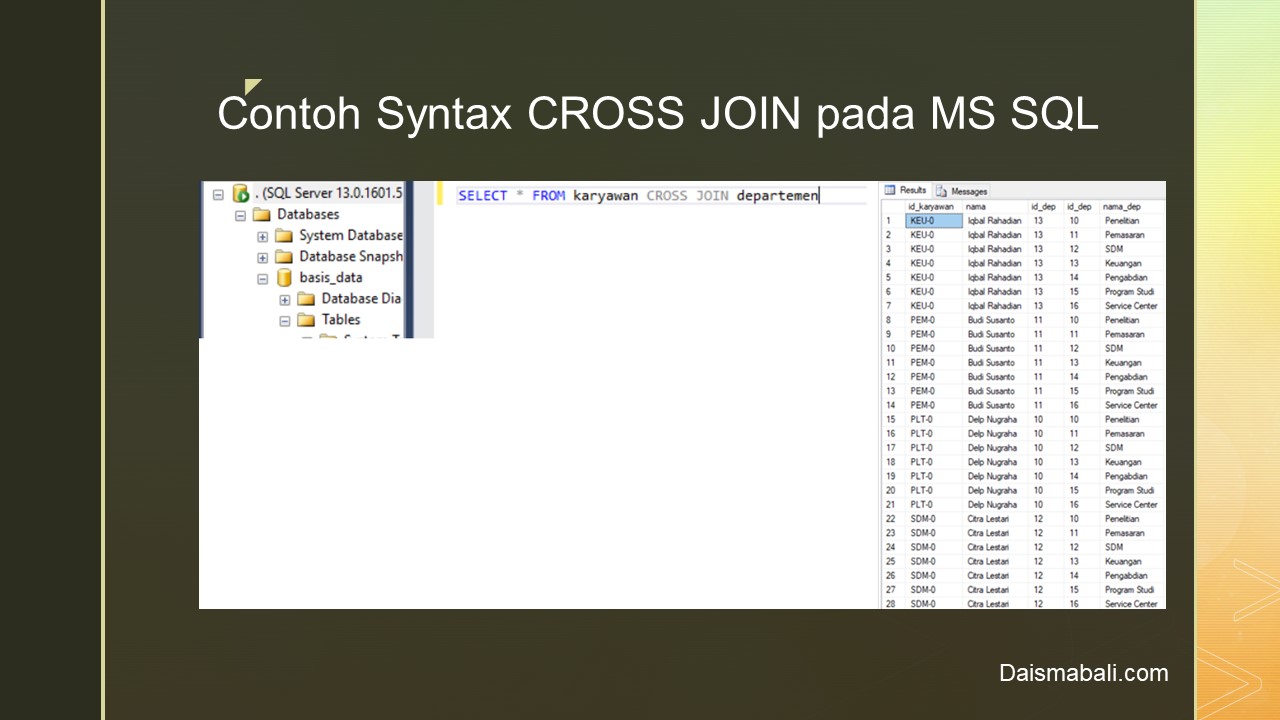
Task: Click the Daismabali.com text
Action: (1083, 673)
